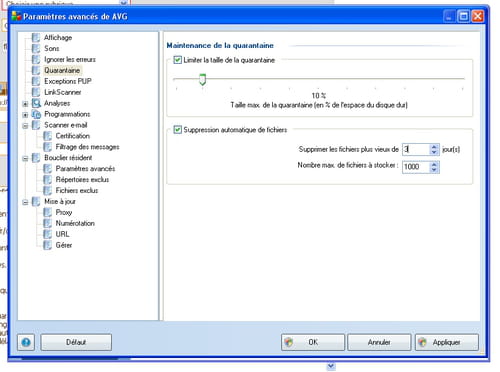Click the Gérer page icon

coord(48,245)
